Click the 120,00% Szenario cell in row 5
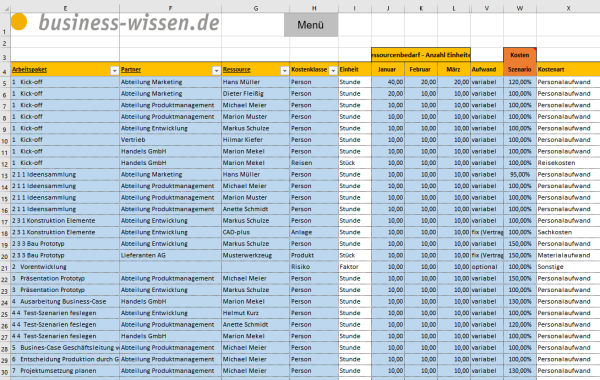Viewport: 600px width, 380px height. pos(520,82)
